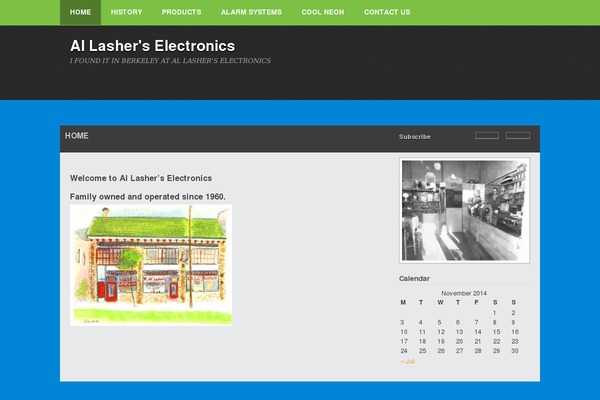
Task: Go to previous month « Jul link
Action: click(408, 361)
